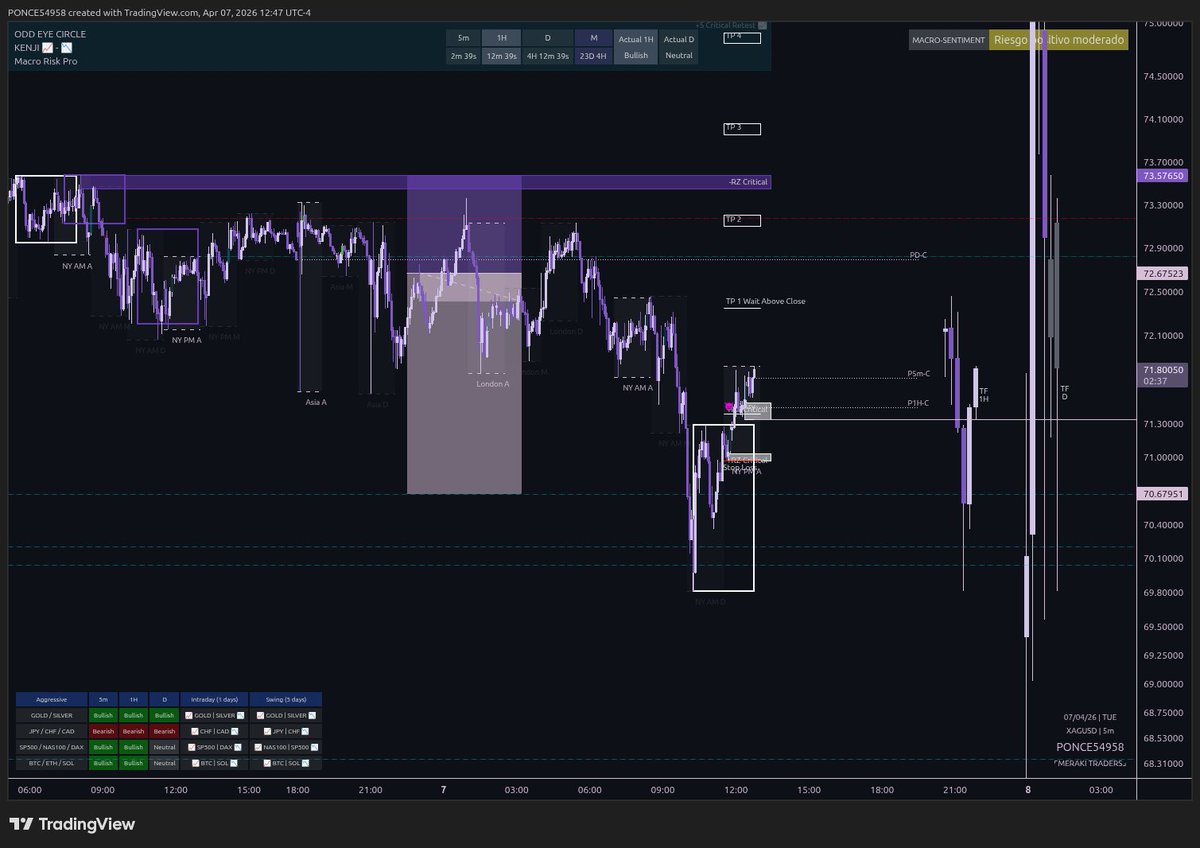Click Neutral D cell in SP500 / NAS100 / DAX row
The width and height of the screenshot is (1200, 848).
(164, 747)
